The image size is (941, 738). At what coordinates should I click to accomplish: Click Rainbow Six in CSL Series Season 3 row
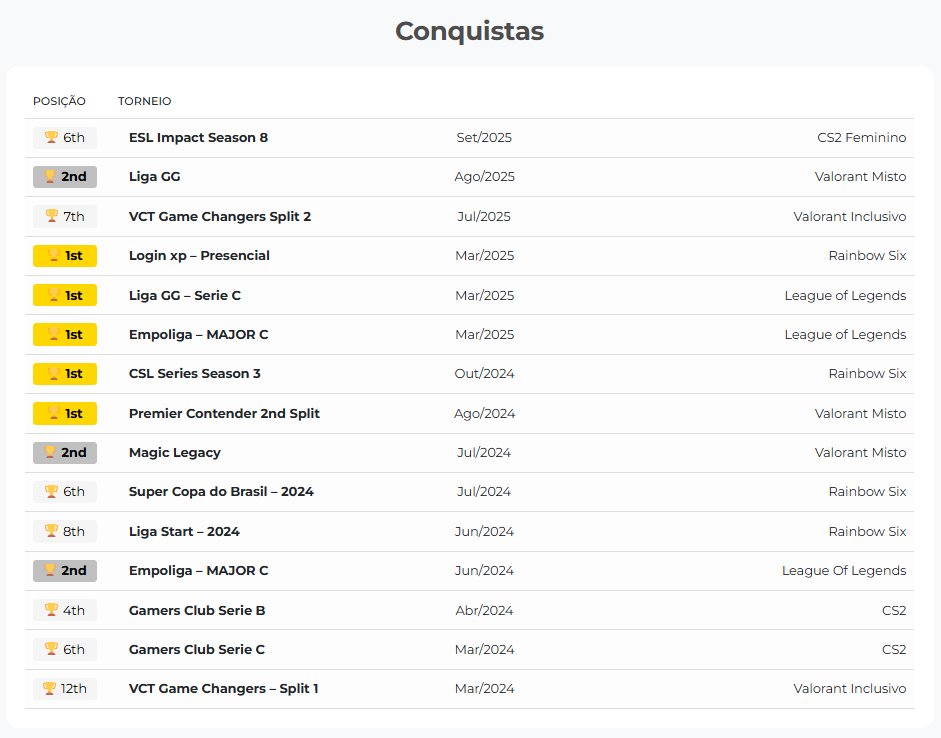click(868, 373)
